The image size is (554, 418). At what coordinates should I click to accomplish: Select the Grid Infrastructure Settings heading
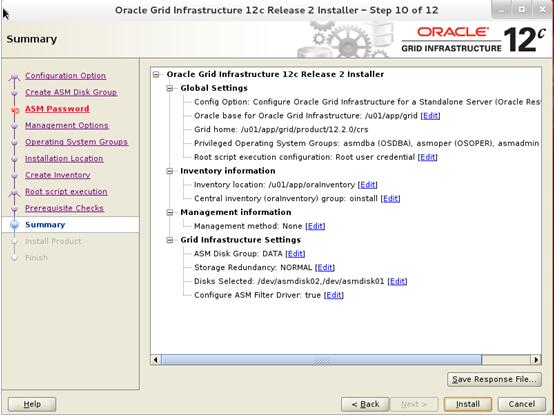pyautogui.click(x=241, y=240)
